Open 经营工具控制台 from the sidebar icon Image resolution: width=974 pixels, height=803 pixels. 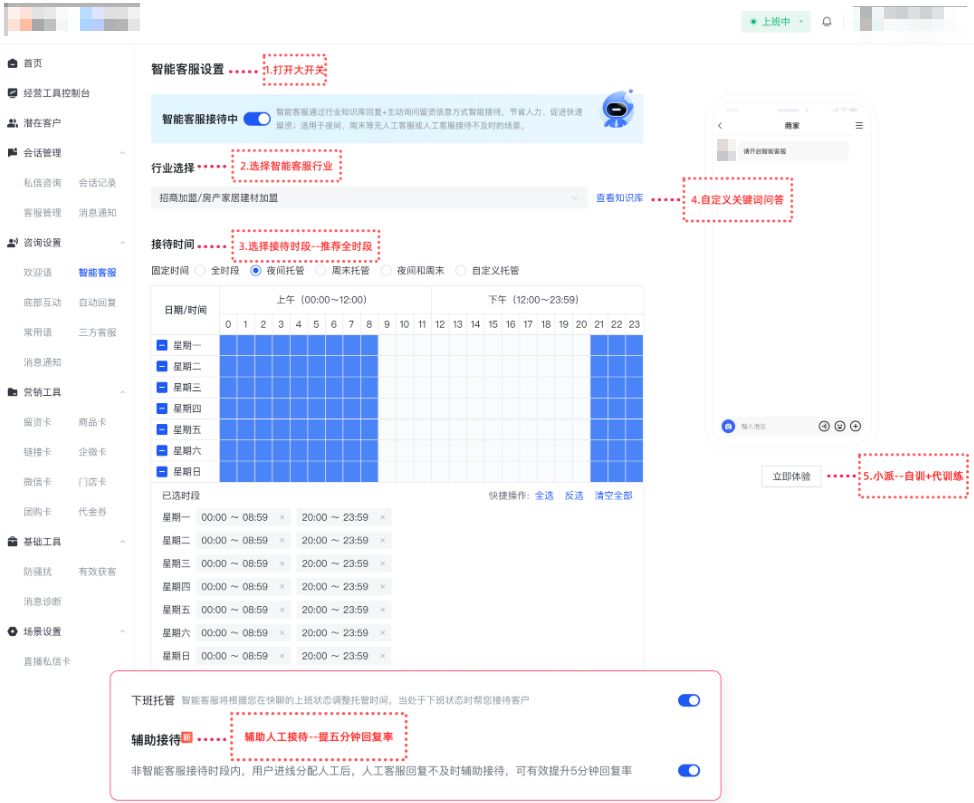tap(11, 93)
